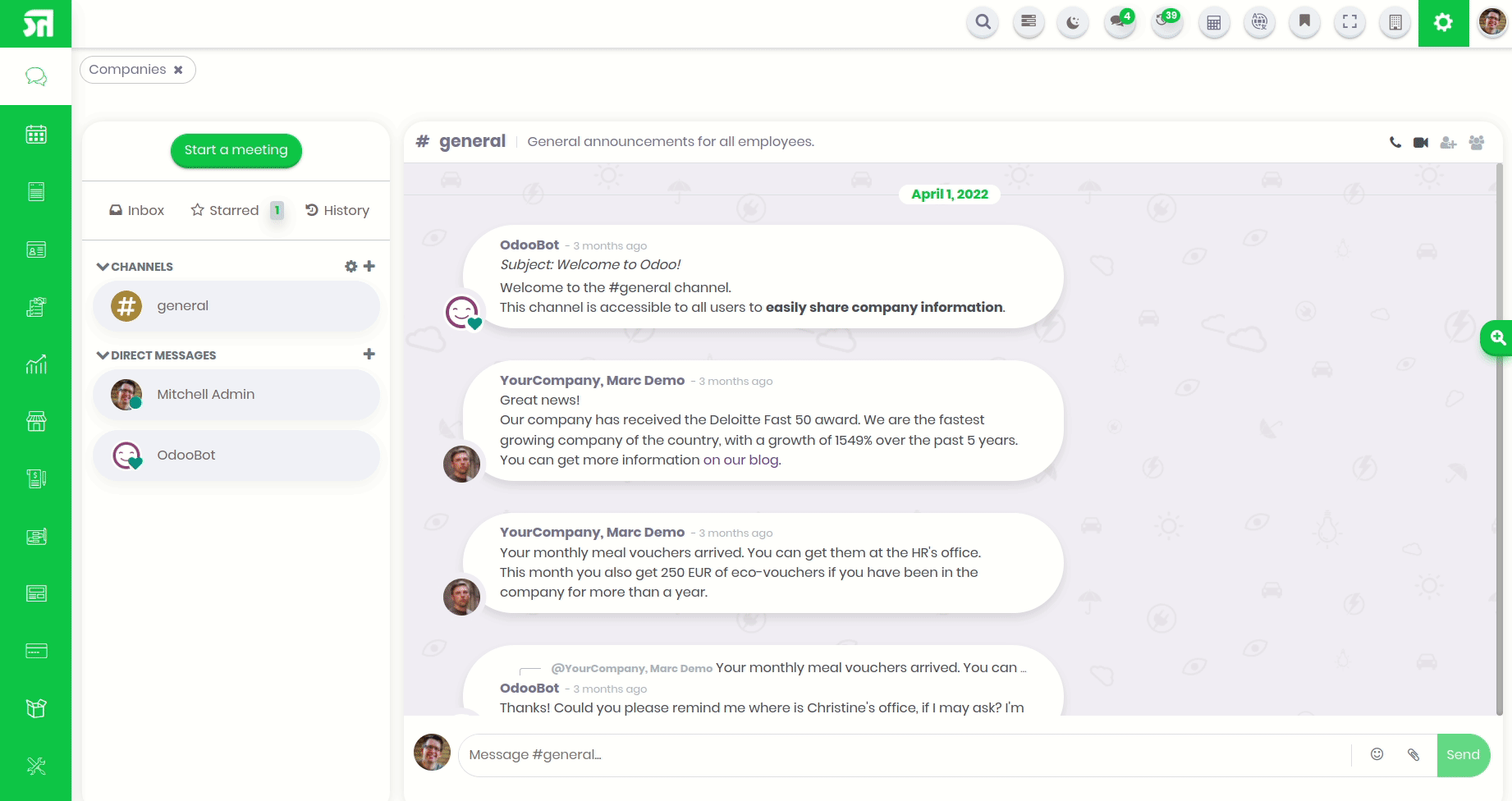Start a voice call with phone icon
This screenshot has width=1512, height=801.
pos(1395,142)
